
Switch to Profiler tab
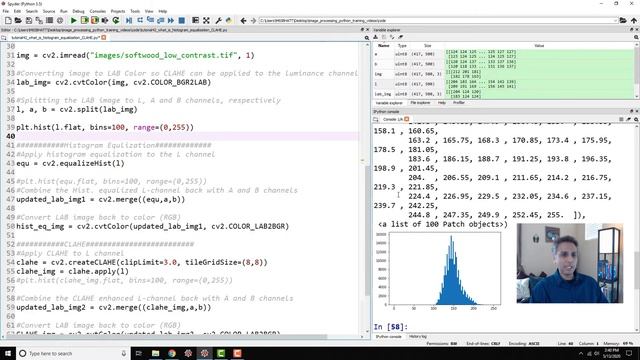coord(459,103)
